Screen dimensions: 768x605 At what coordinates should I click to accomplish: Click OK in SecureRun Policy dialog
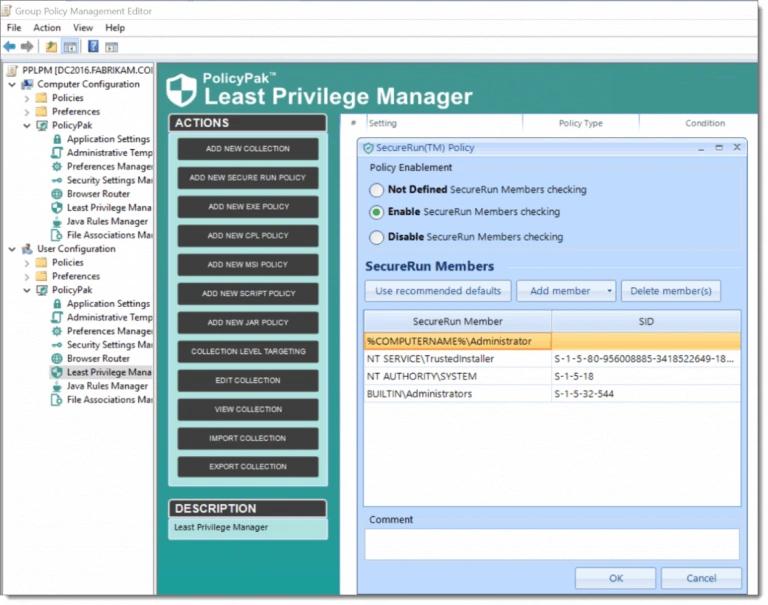coord(615,578)
